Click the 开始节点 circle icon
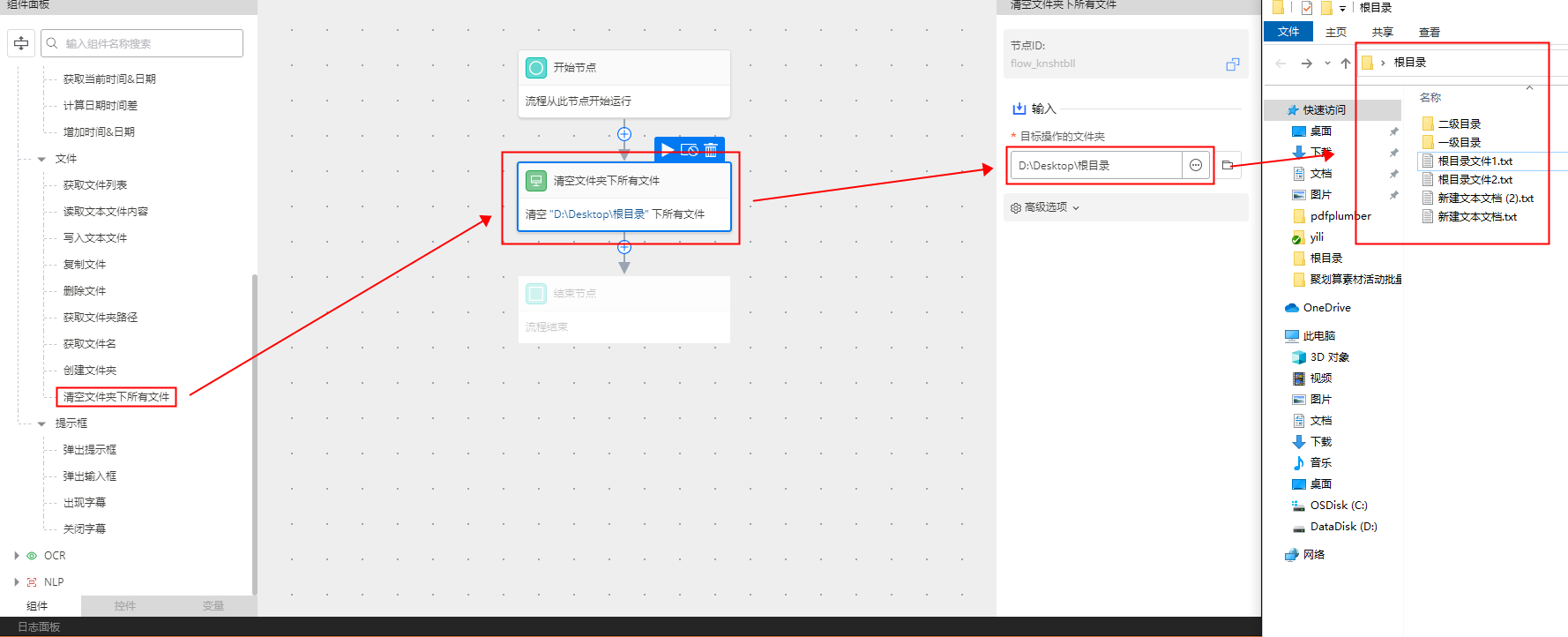Viewport: 1568px width, 637px height. [x=536, y=68]
